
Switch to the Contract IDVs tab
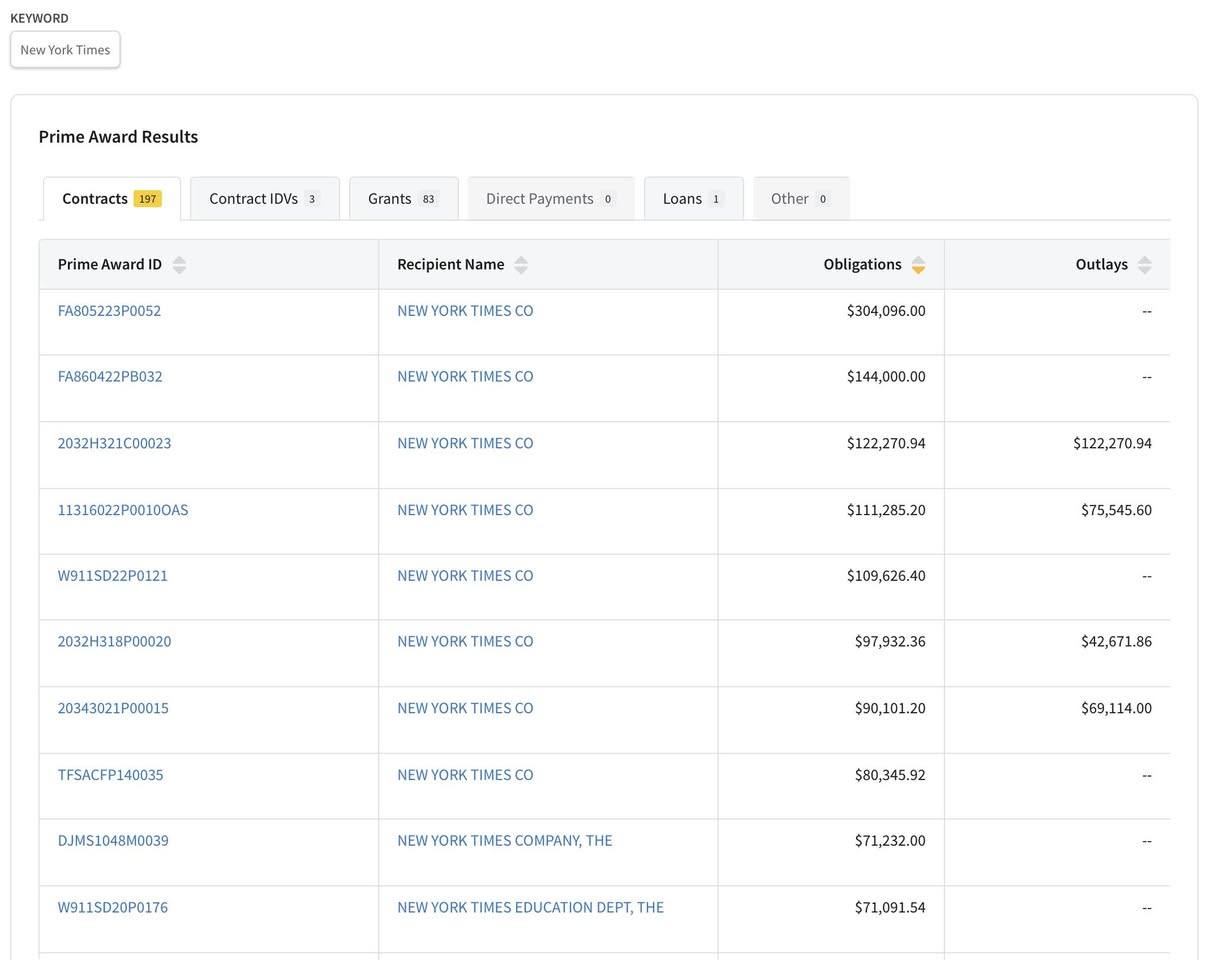coord(264,199)
